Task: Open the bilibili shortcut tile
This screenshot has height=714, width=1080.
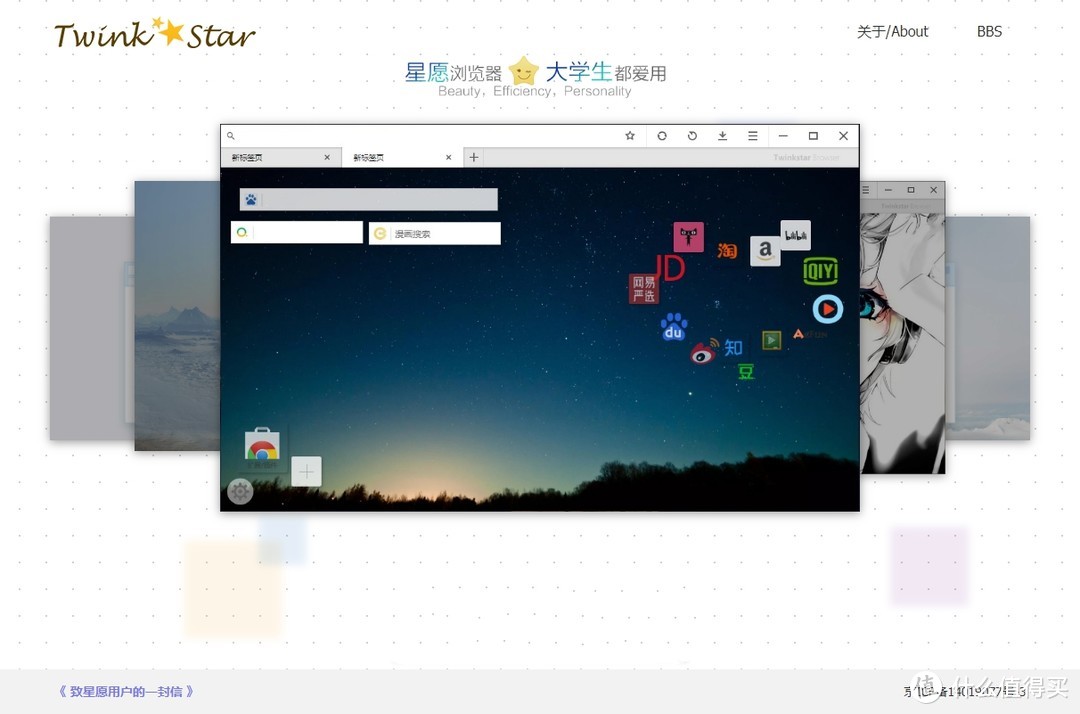Action: click(796, 235)
